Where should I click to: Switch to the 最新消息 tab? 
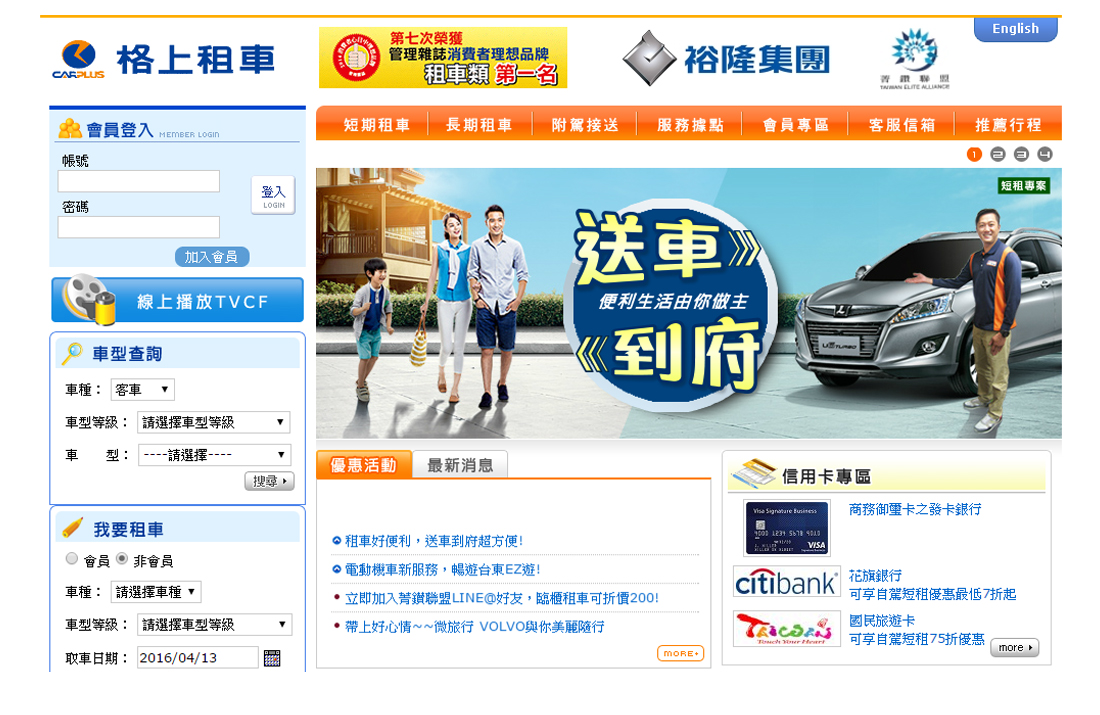click(x=460, y=465)
